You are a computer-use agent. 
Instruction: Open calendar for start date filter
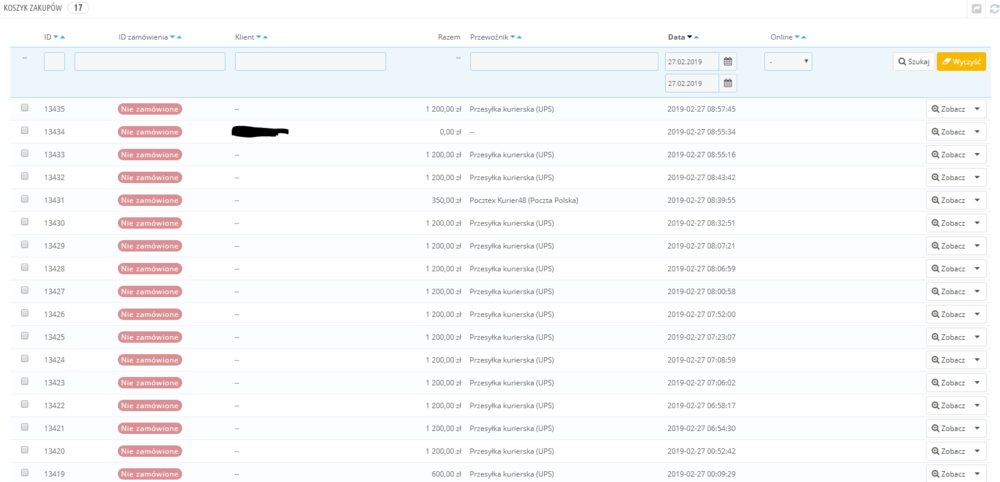click(x=728, y=62)
